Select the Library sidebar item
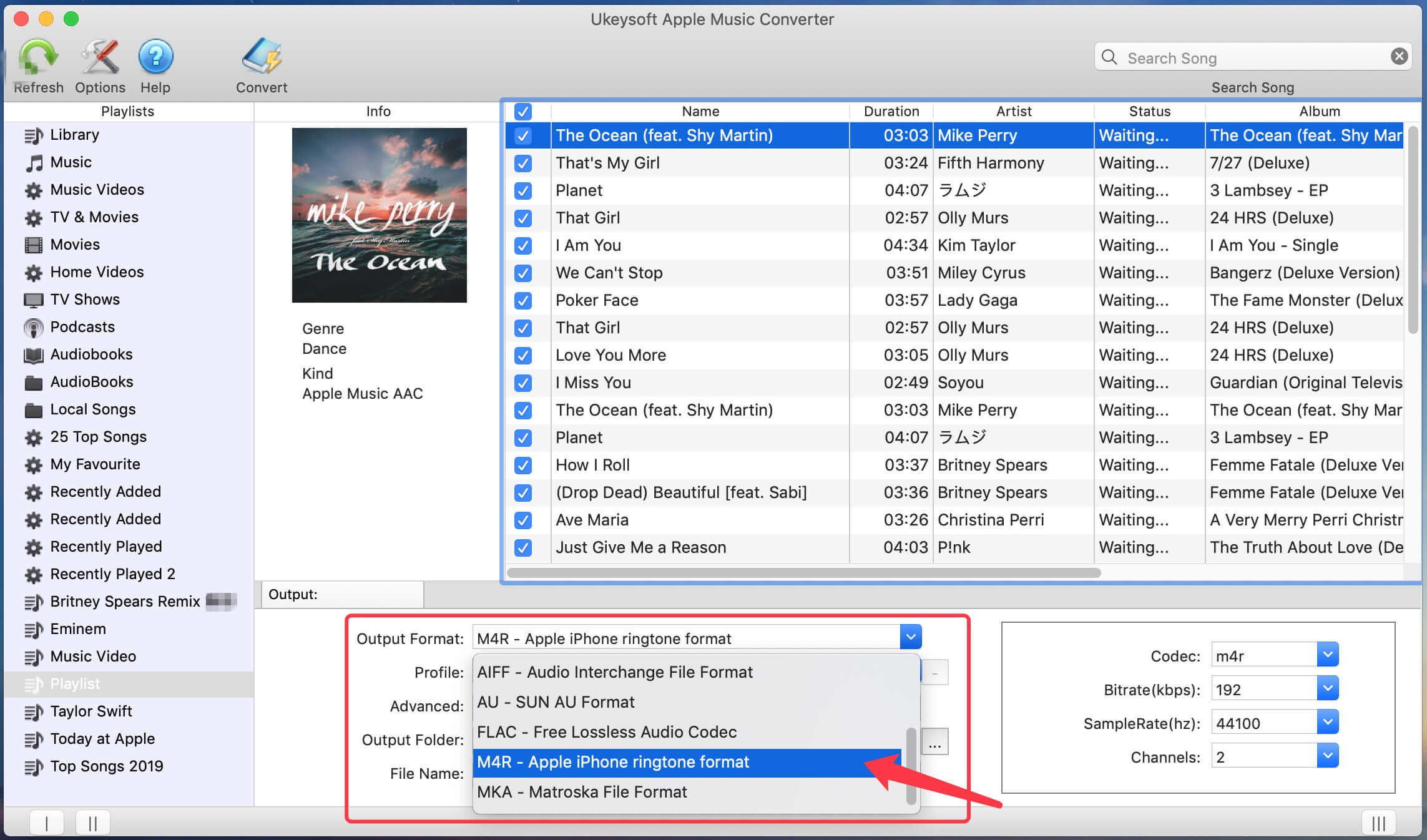 (x=75, y=135)
